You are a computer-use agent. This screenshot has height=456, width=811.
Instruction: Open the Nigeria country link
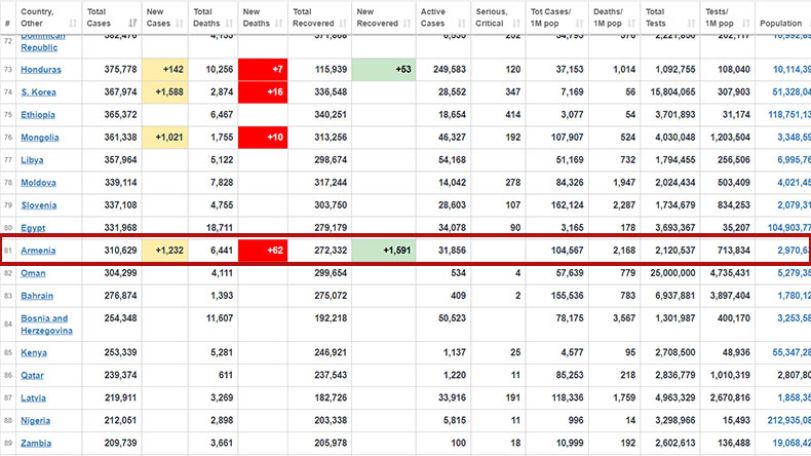pos(36,420)
